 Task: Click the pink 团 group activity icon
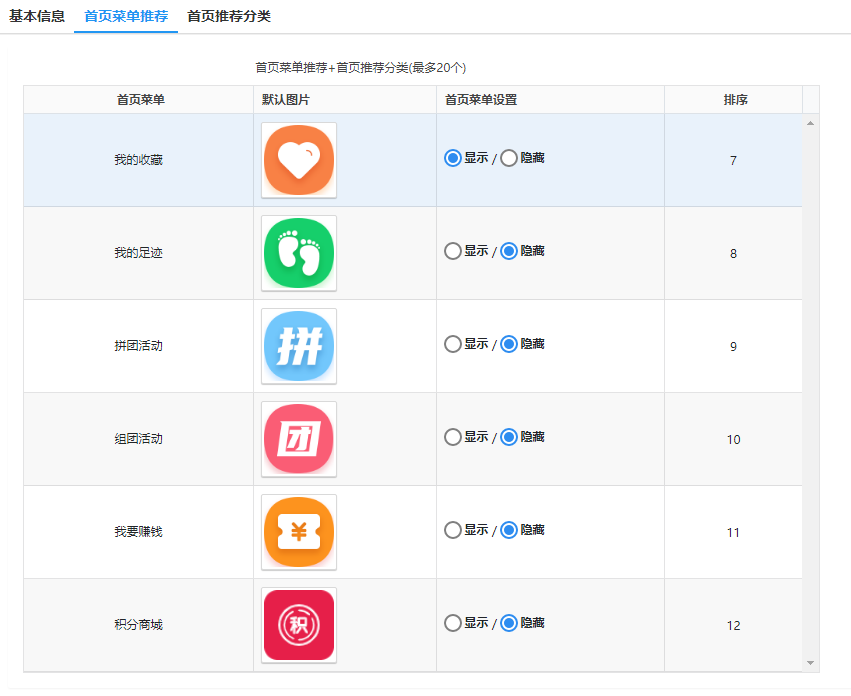(x=298, y=439)
